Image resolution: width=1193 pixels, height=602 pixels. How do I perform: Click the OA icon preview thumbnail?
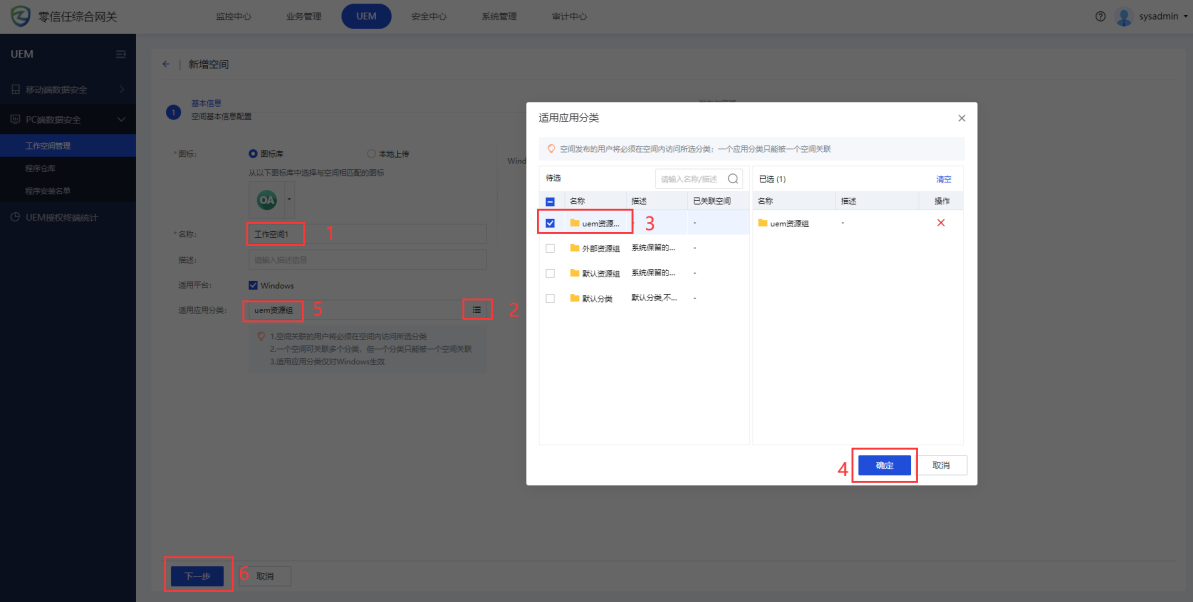(266, 199)
